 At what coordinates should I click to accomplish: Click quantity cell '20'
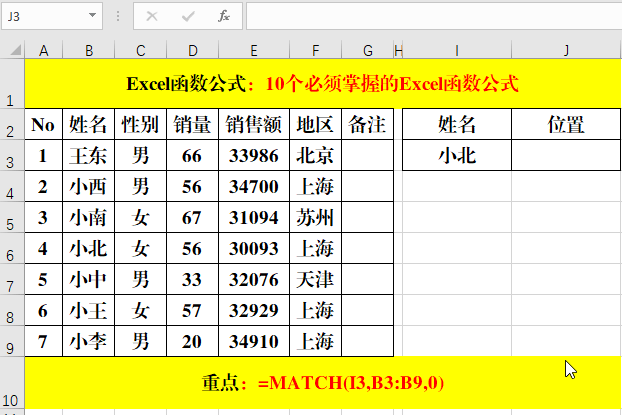pos(192,341)
